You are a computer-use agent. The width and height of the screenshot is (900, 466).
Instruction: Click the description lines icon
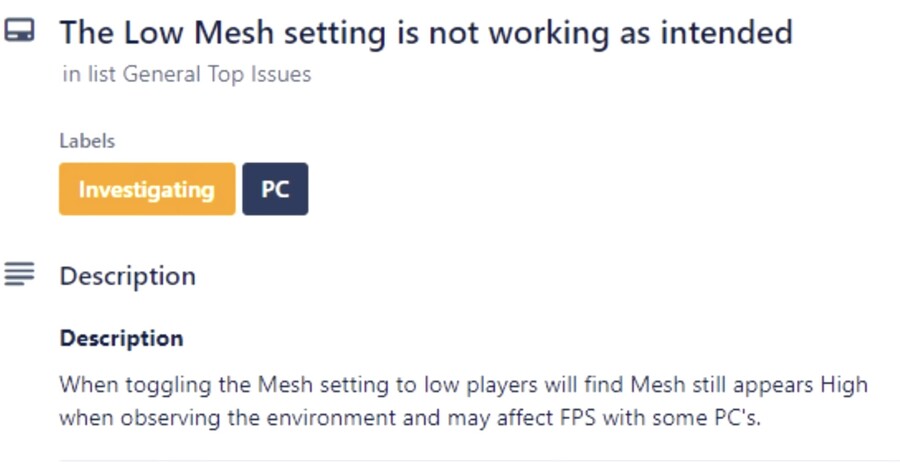tap(19, 273)
